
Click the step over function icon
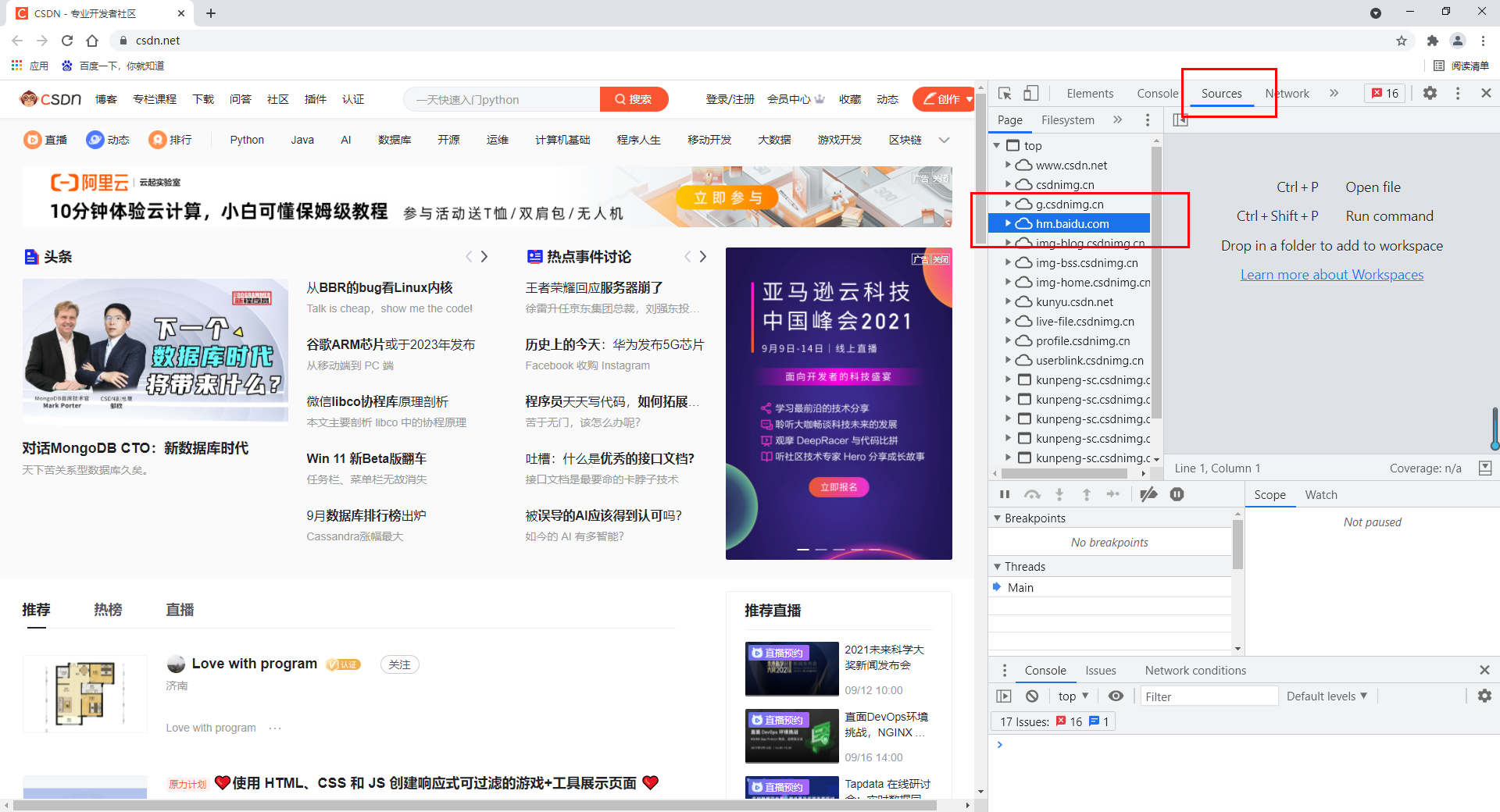(x=1032, y=494)
